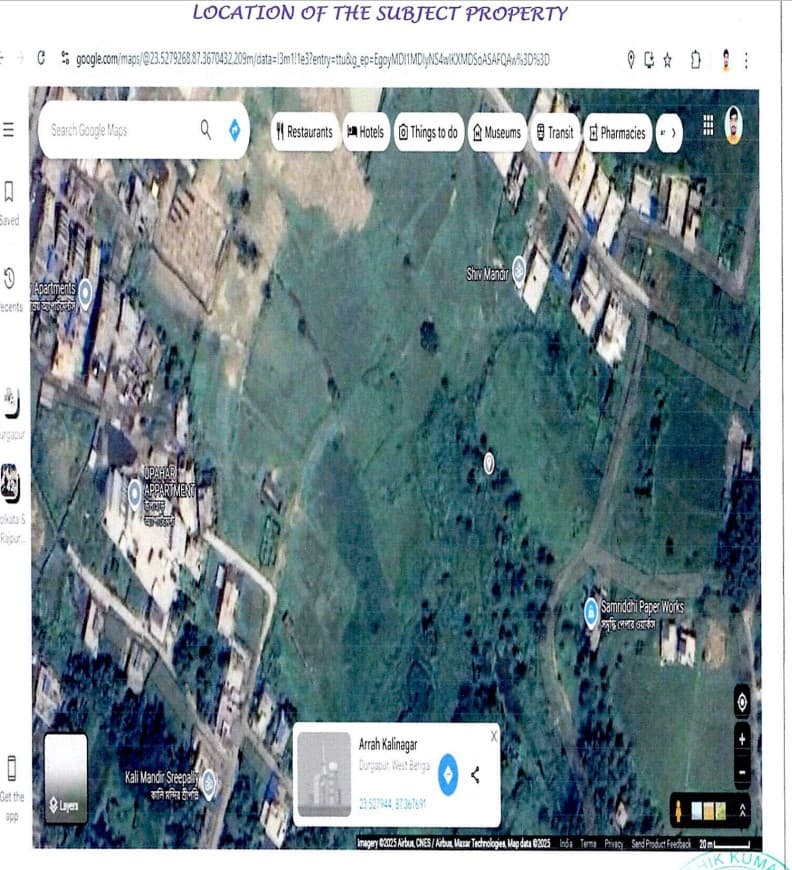Click the coordinates link on place card
This screenshot has width=792, height=870.
pyautogui.click(x=392, y=804)
